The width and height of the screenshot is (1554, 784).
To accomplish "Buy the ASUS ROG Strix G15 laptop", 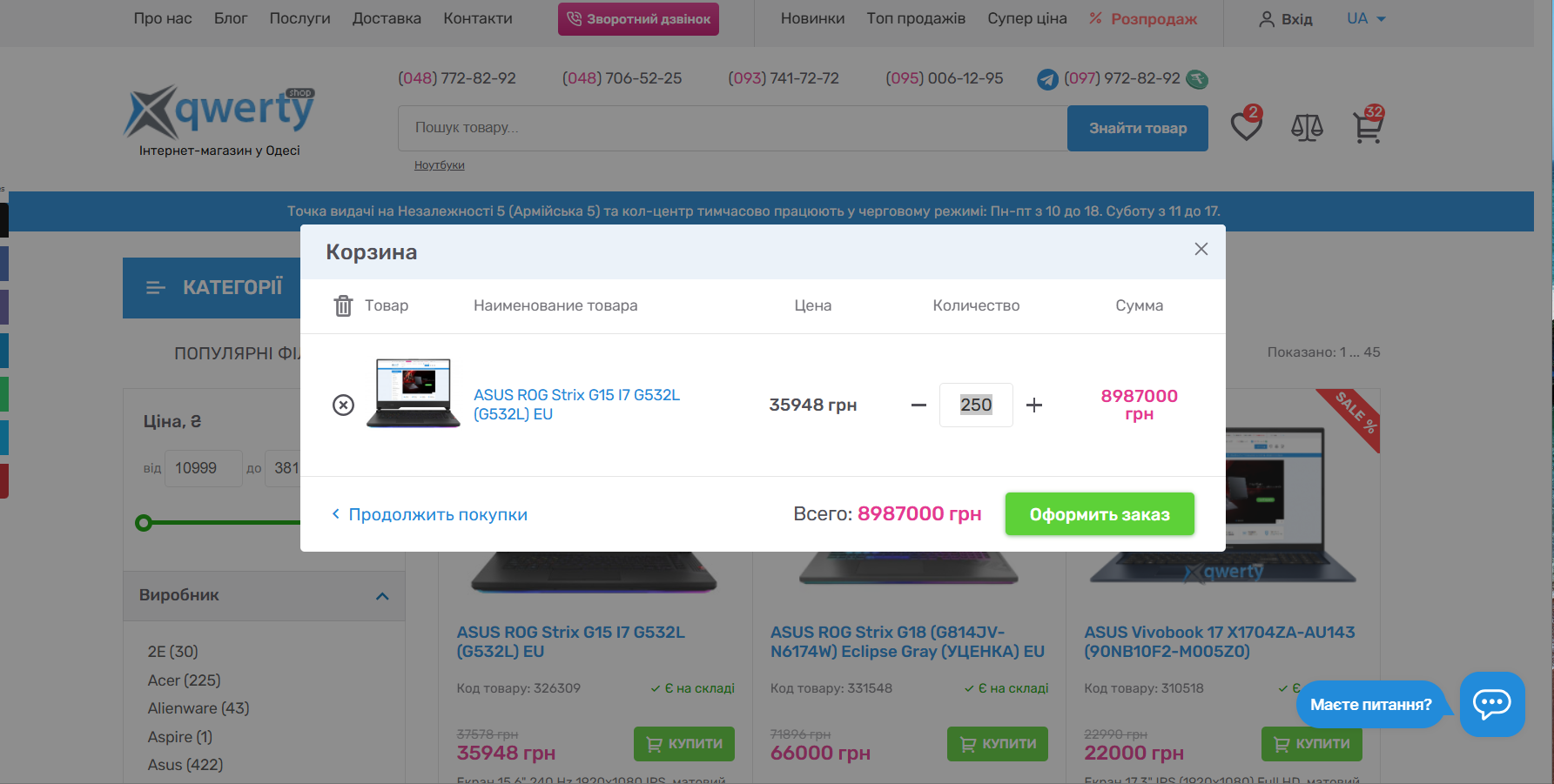I will tap(684, 744).
